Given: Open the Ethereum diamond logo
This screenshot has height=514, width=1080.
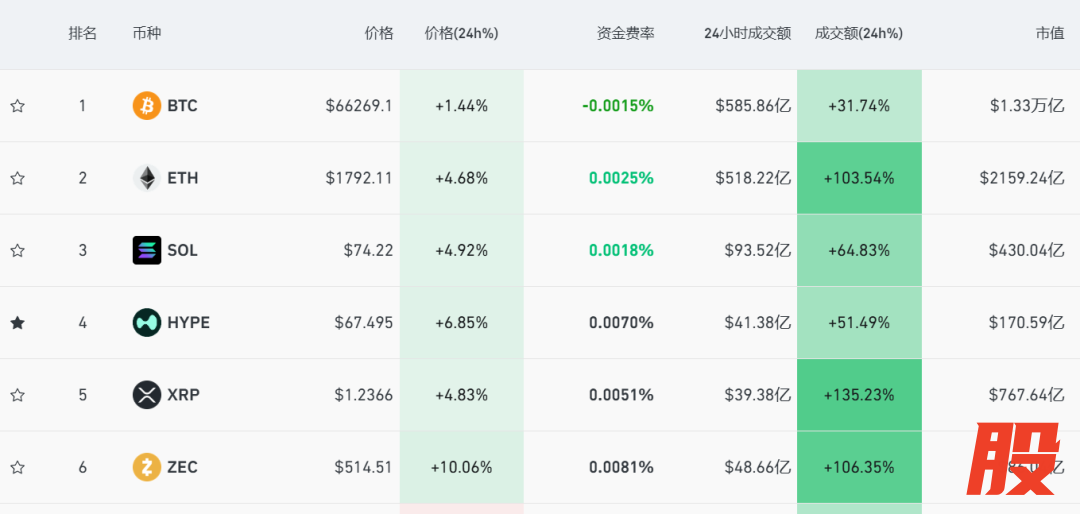Looking at the screenshot, I should [147, 178].
